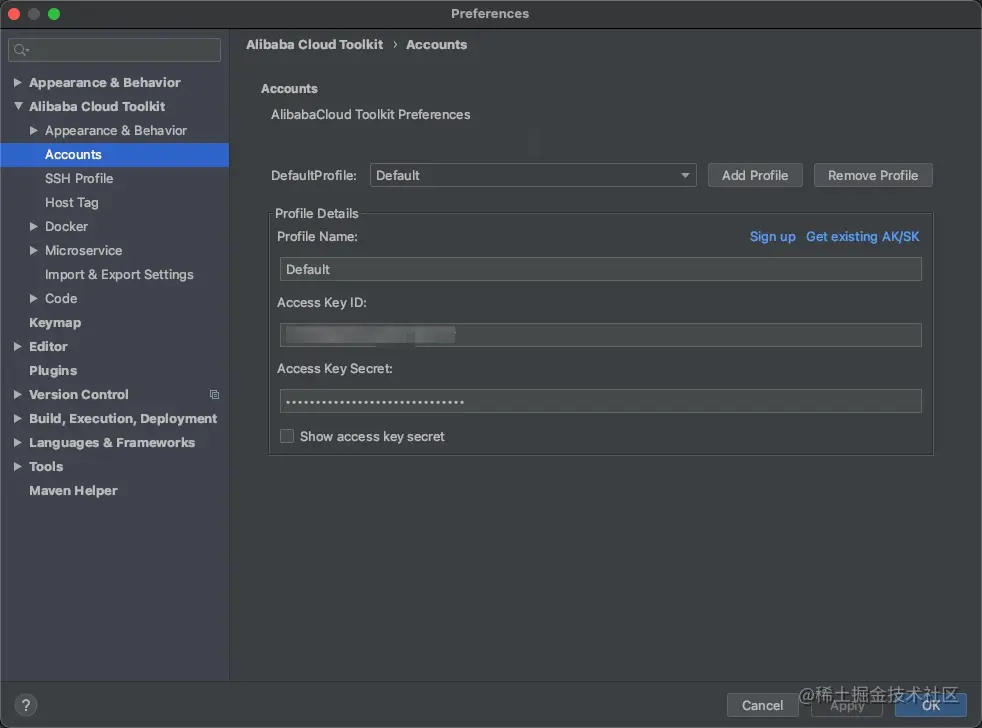982x728 pixels.
Task: Click AlibabaCloud Toolkit Preferences text
Action: coord(371,115)
